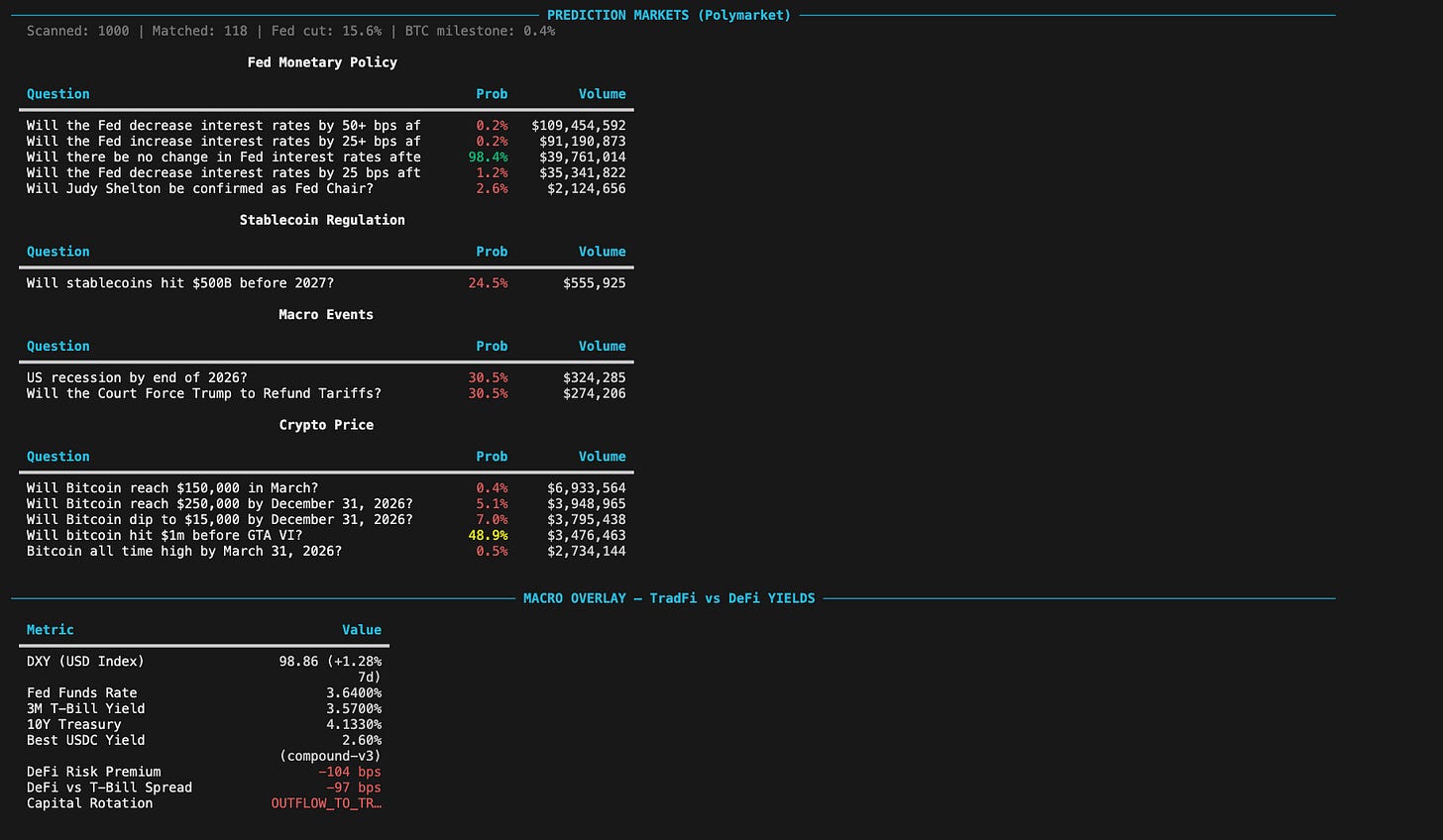Image resolution: width=1443 pixels, height=840 pixels.
Task: Click the 2.6% probability value
Action: (x=492, y=189)
